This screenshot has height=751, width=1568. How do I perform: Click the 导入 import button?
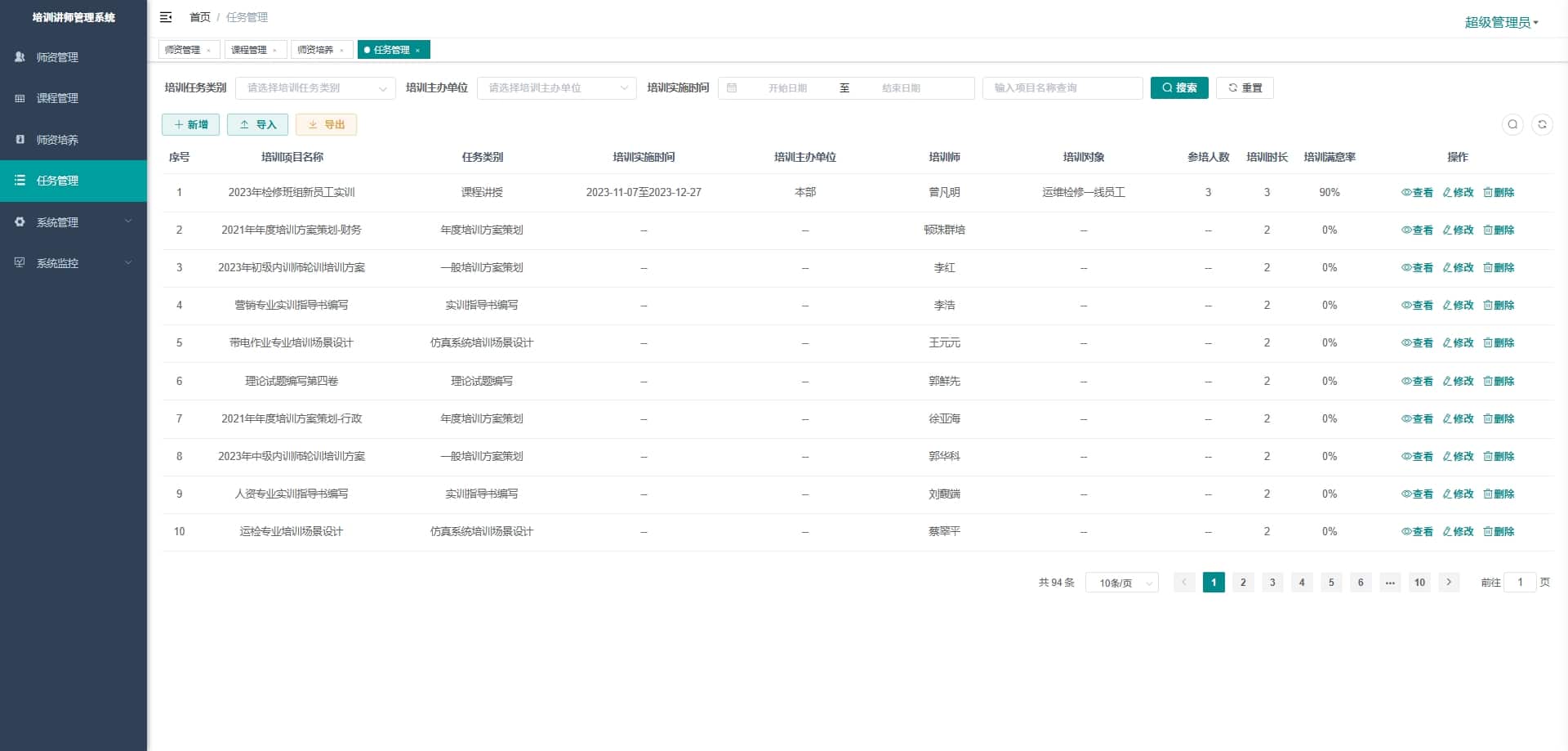coord(257,125)
